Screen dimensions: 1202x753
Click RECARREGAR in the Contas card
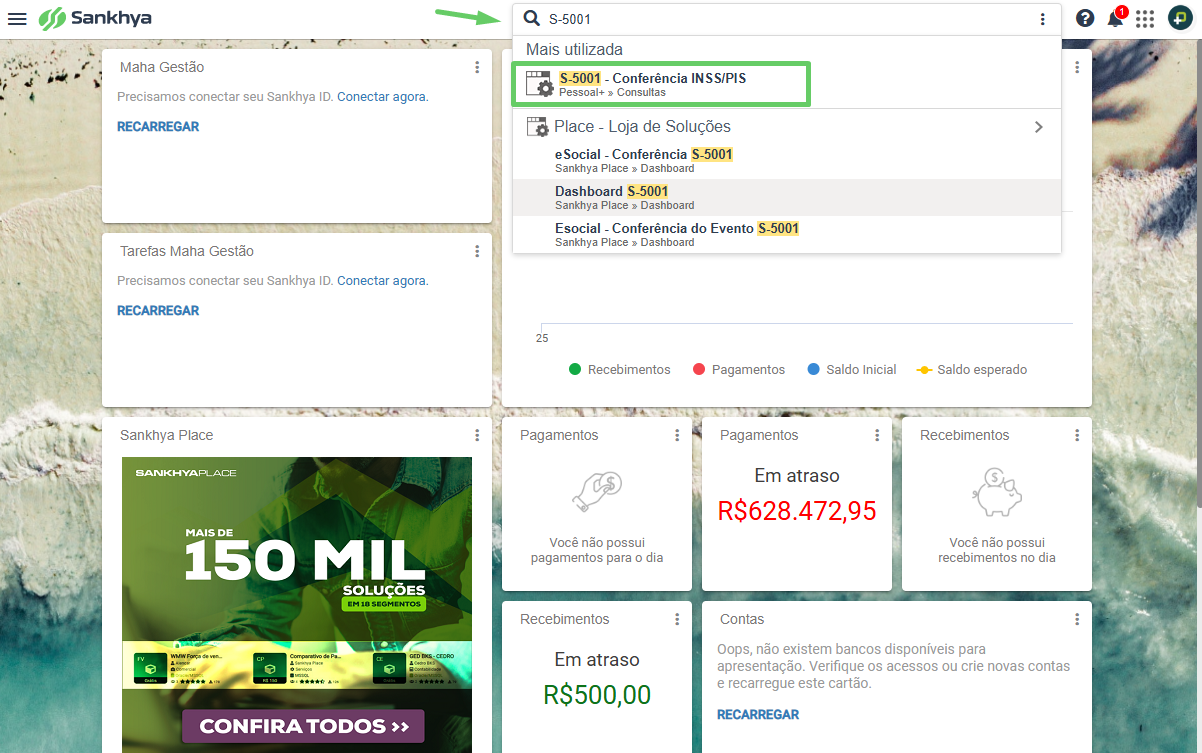point(758,714)
